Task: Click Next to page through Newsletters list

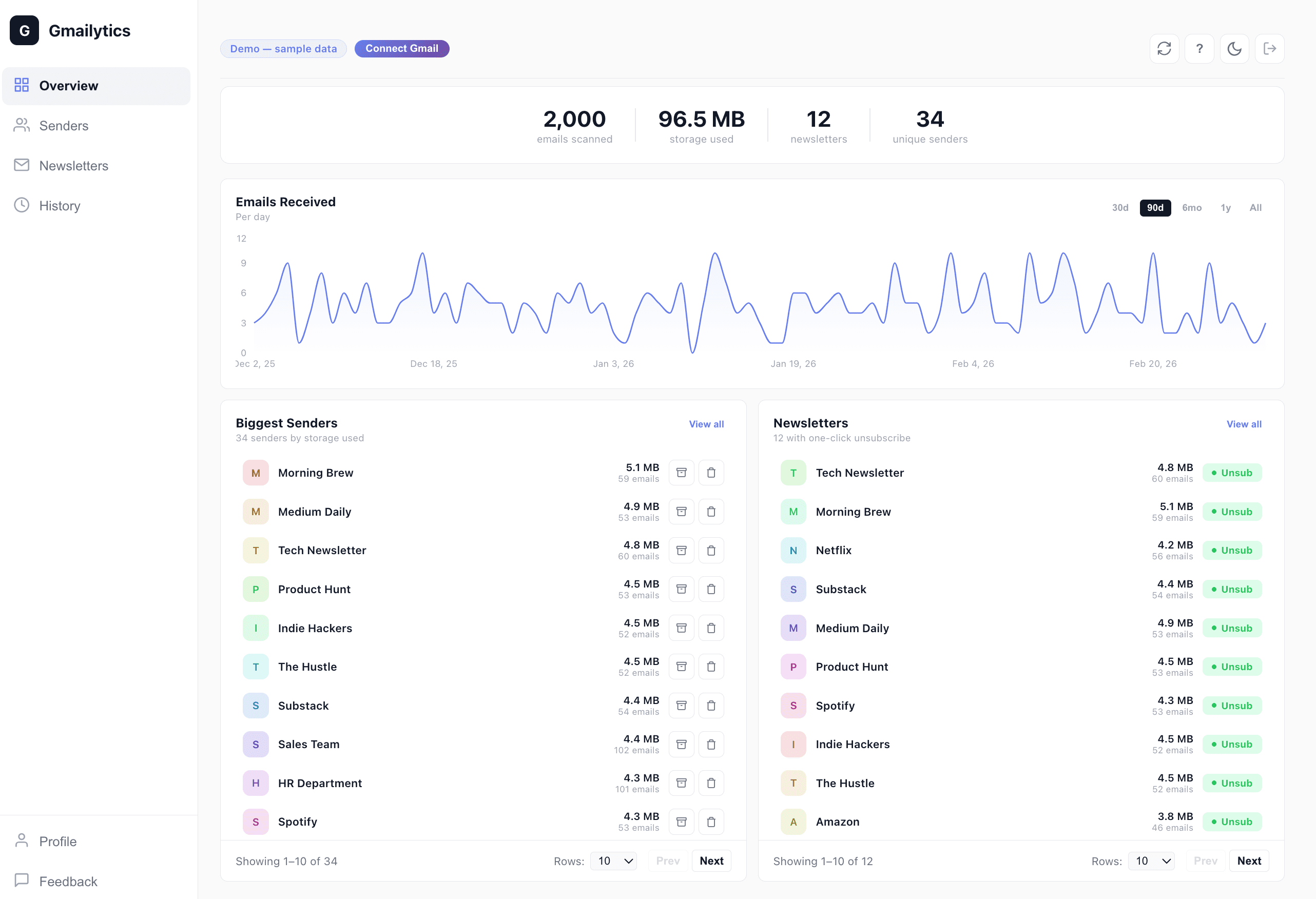Action: (x=1249, y=861)
